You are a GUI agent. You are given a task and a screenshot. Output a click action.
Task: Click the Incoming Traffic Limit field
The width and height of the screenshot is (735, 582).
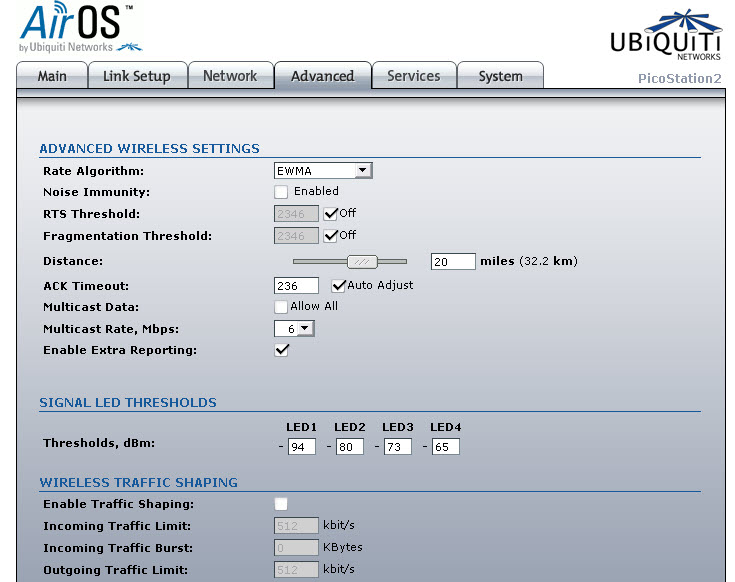(x=296, y=526)
